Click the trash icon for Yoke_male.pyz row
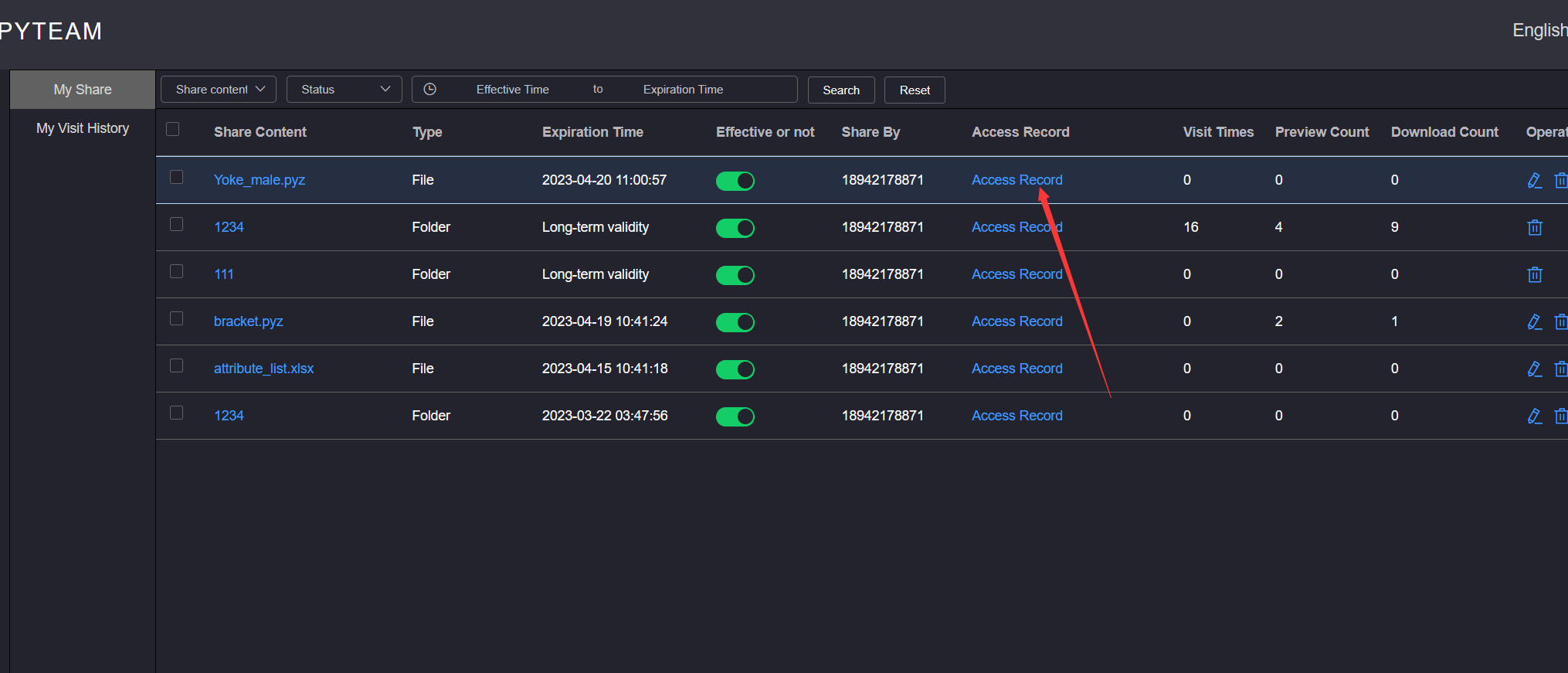The image size is (1568, 673). click(1561, 180)
